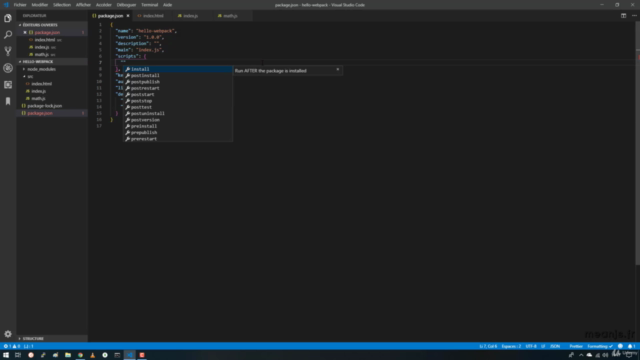Viewport: 640px width, 360px height.
Task: Open VLC from the taskbar
Action: point(93,355)
